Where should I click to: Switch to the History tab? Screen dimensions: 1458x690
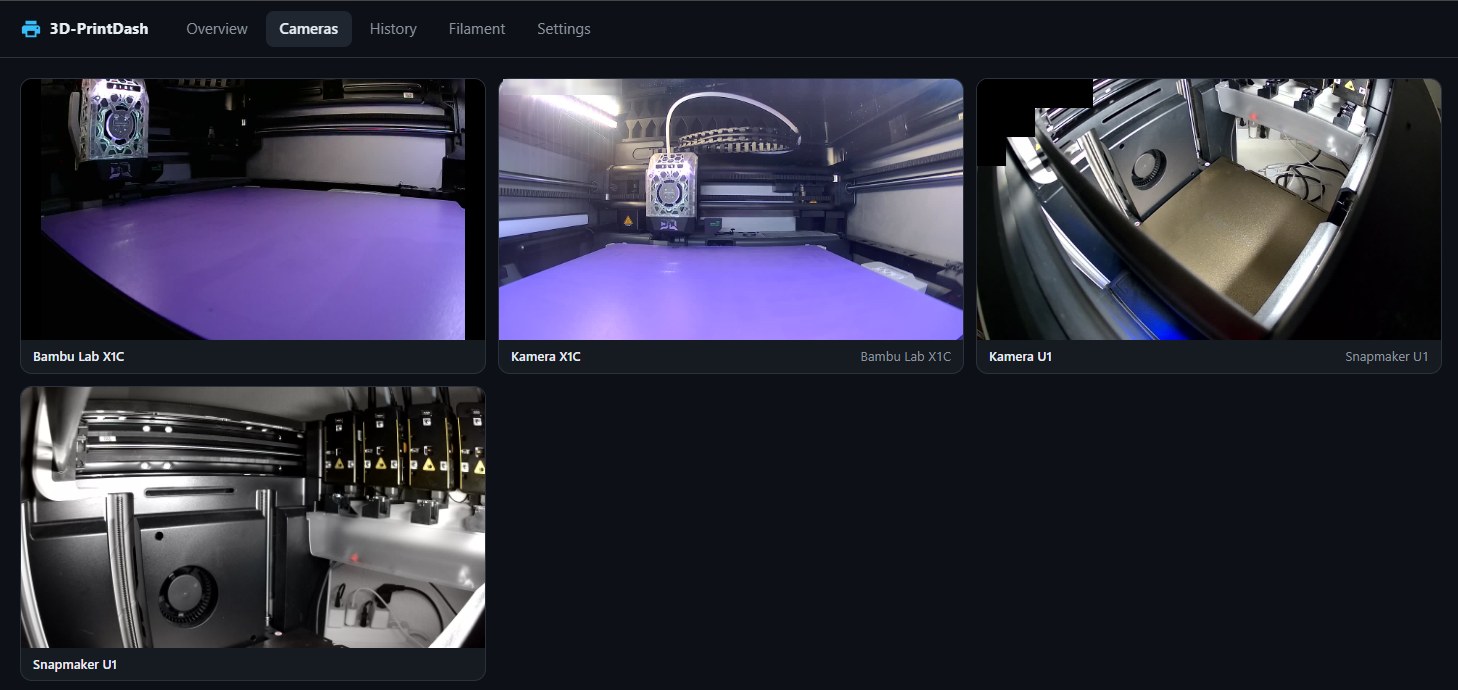pyautogui.click(x=393, y=29)
